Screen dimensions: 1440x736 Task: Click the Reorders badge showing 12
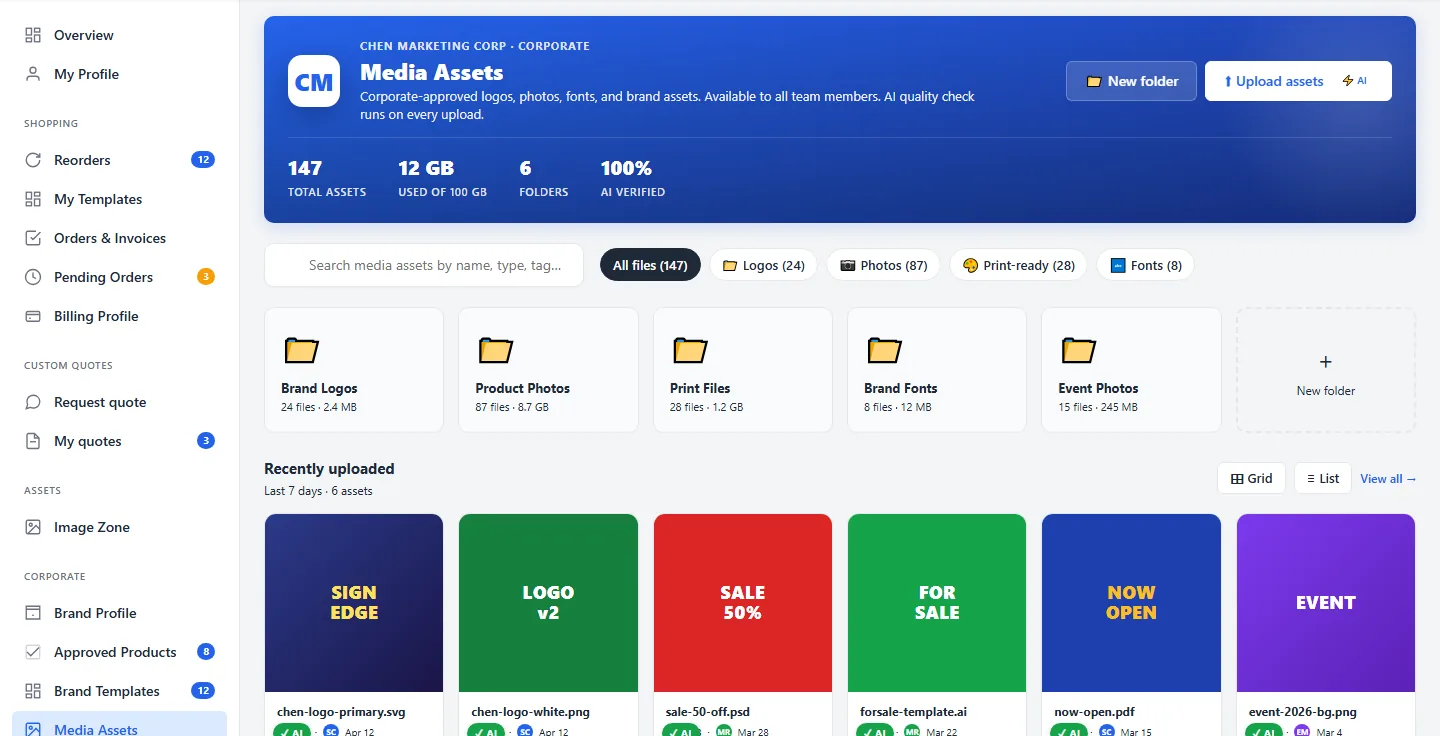(x=203, y=160)
